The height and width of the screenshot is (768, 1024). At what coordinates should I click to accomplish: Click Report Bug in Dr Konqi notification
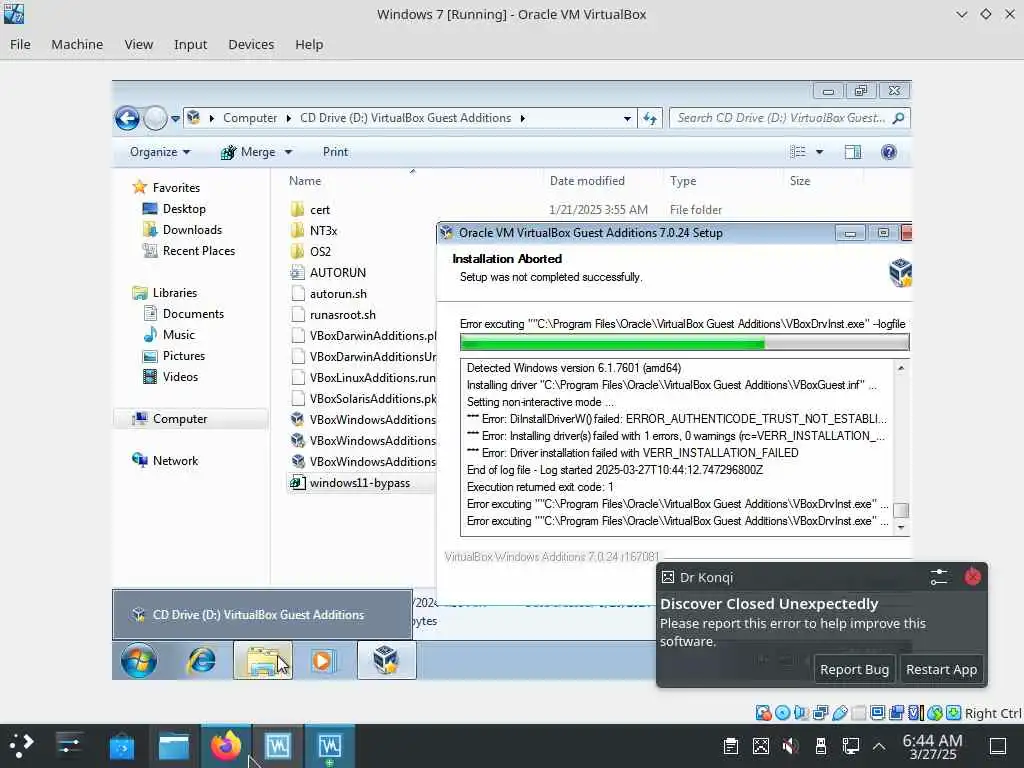point(854,669)
